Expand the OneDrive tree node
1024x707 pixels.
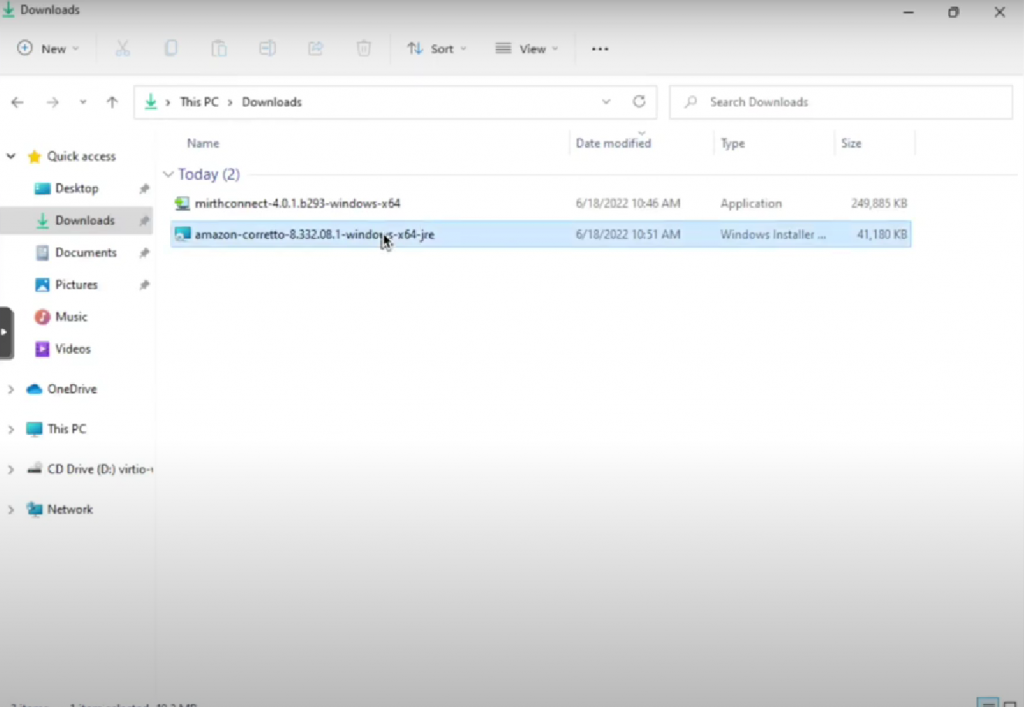pyautogui.click(x=10, y=390)
